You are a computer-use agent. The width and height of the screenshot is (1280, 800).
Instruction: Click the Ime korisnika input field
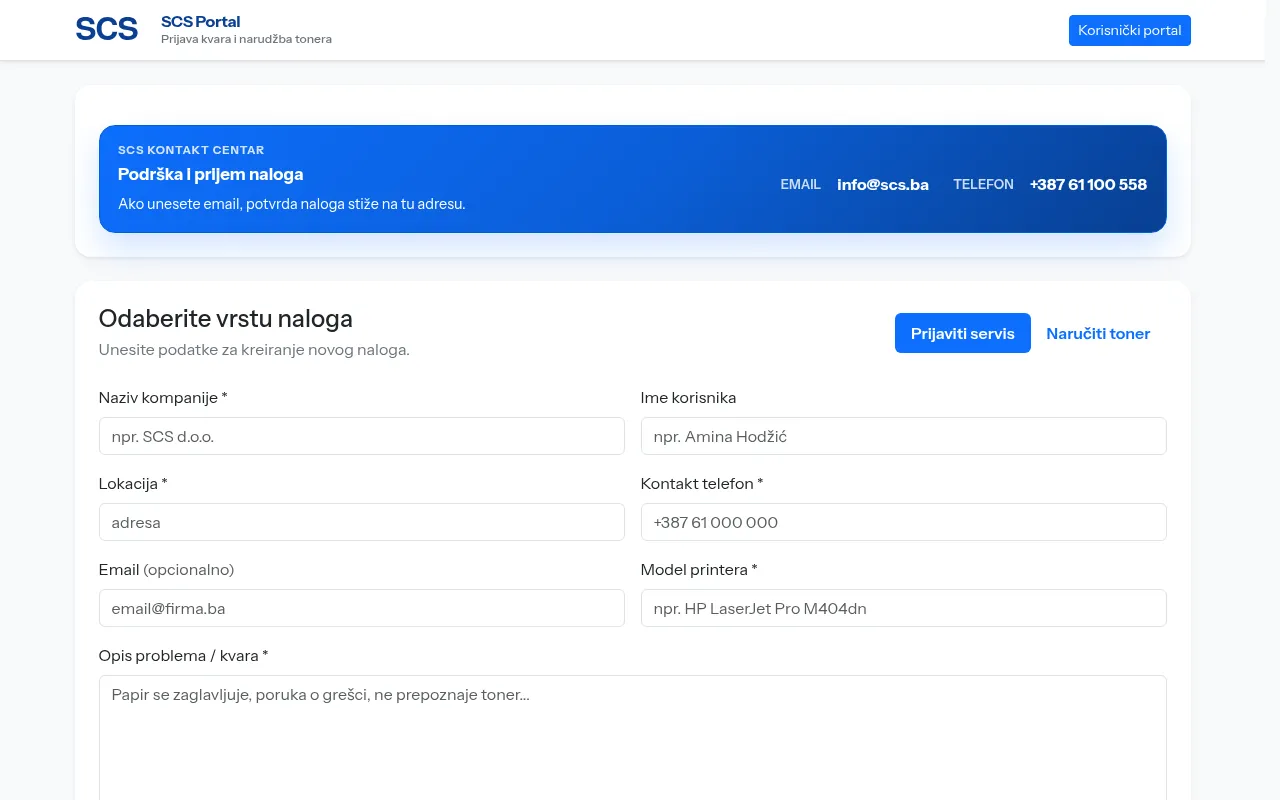click(903, 436)
